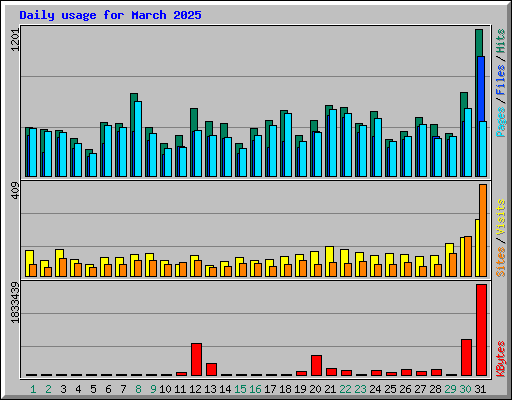
Task: Click the green hits bar for day 30
Action: click(464, 100)
